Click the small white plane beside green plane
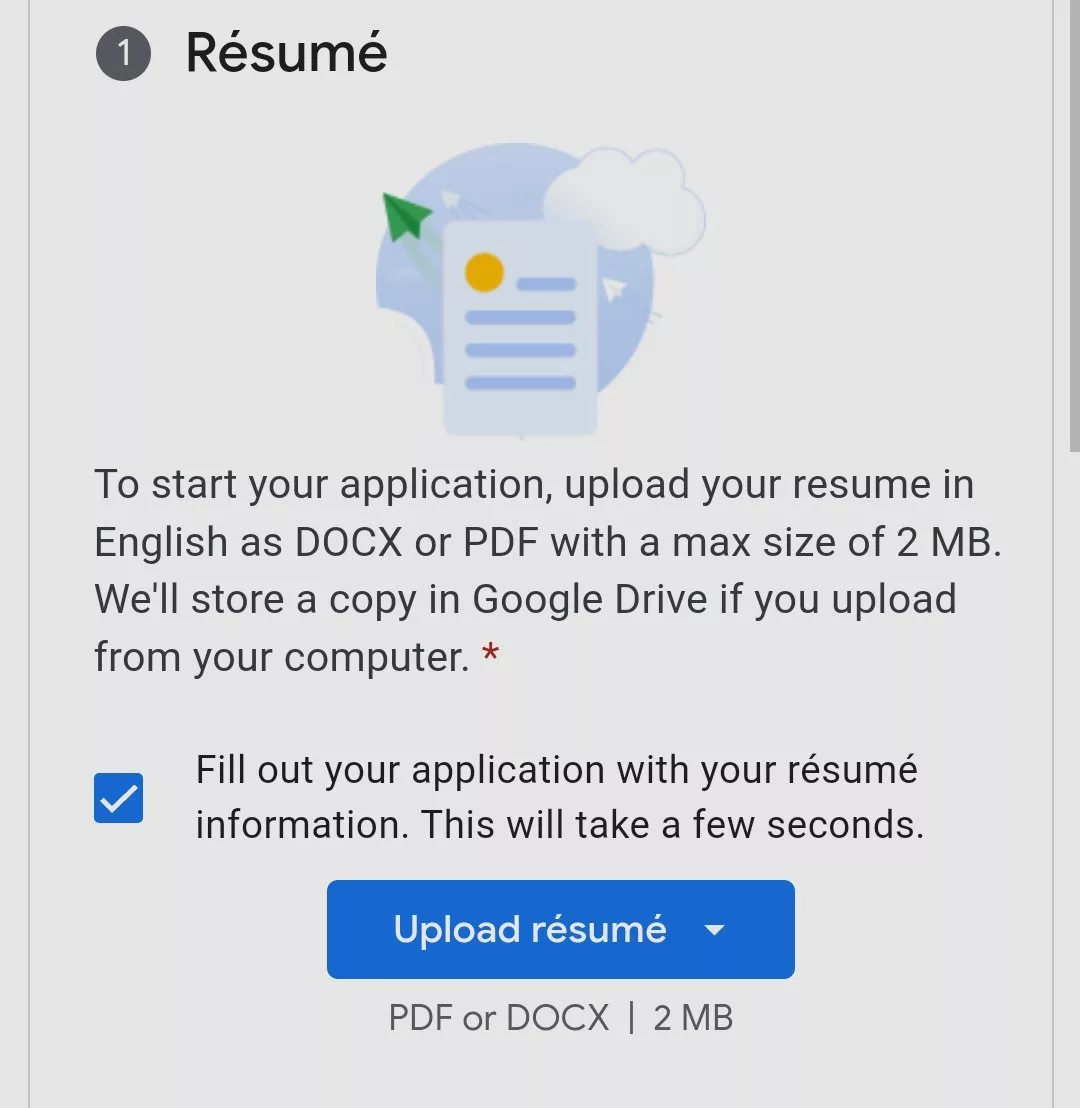 pos(452,201)
